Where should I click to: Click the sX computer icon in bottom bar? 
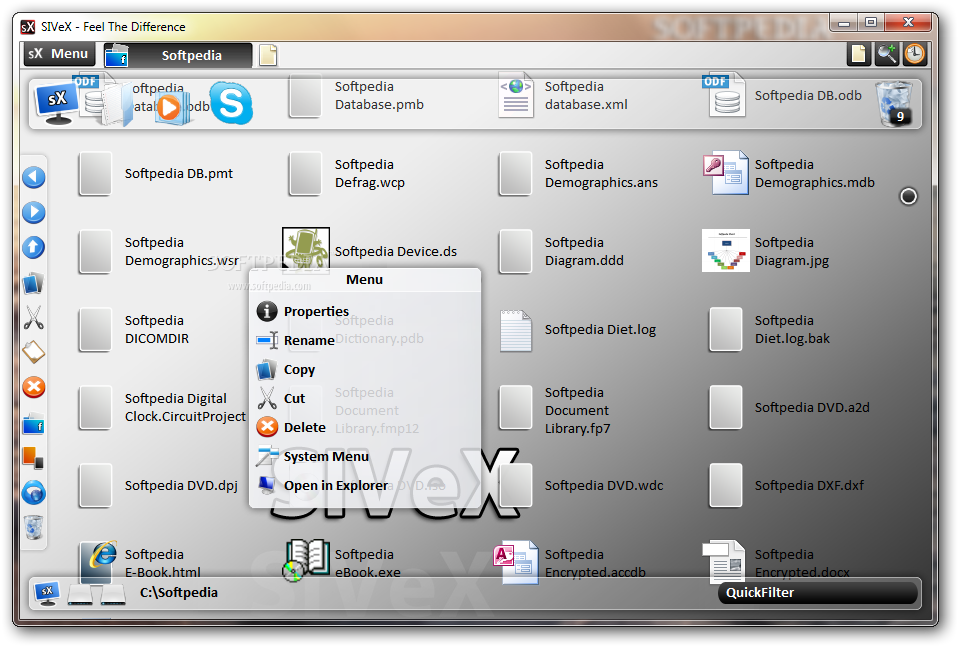(47, 593)
